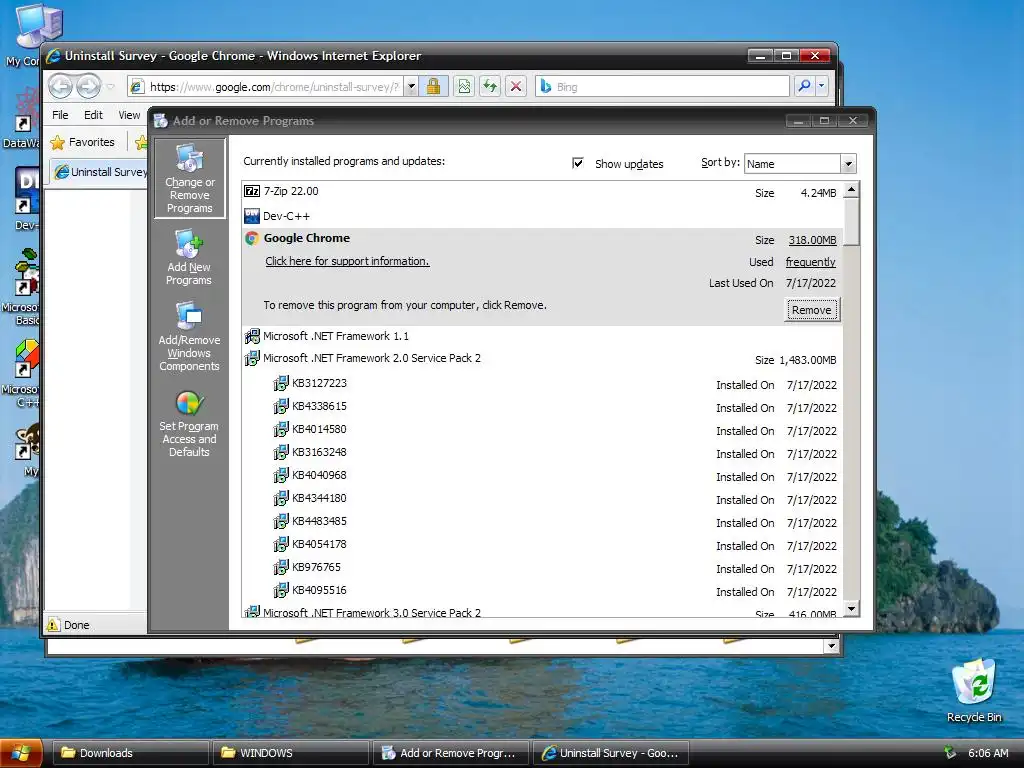Click the IE page scroll down arrow
The width and height of the screenshot is (1024, 768).
click(831, 646)
